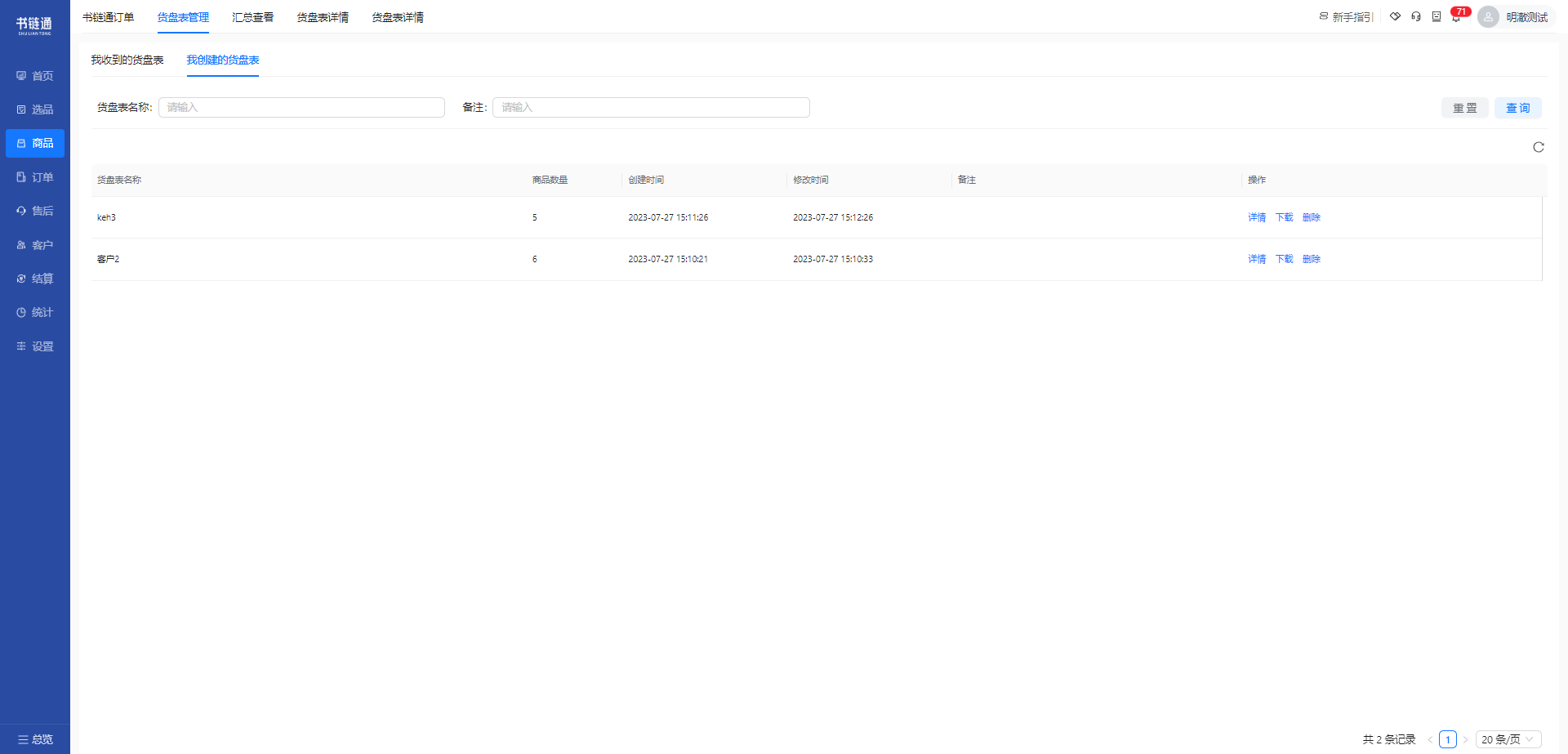This screenshot has width=1568, height=754.
Task: Click the 客户2 name cell
Action: [x=108, y=259]
